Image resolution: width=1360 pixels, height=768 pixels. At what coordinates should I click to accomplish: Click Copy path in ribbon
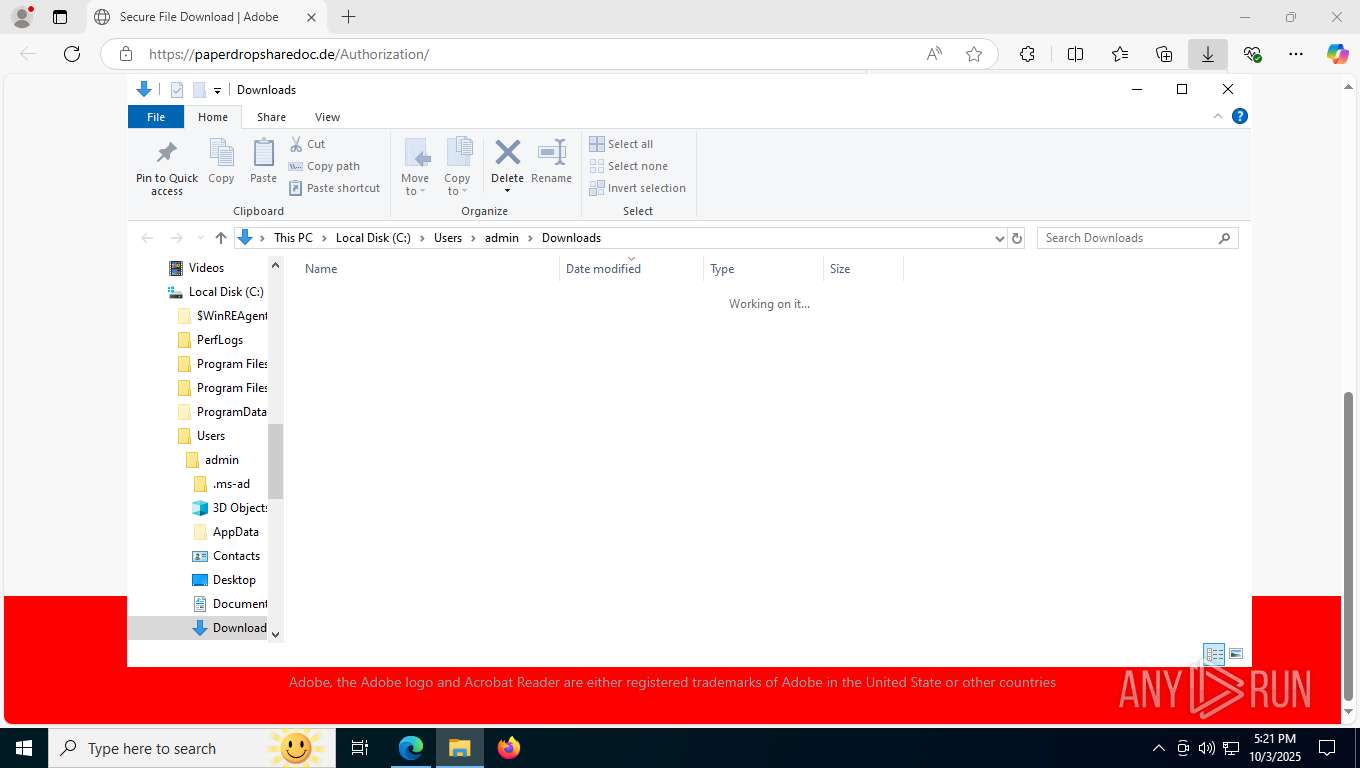(324, 166)
